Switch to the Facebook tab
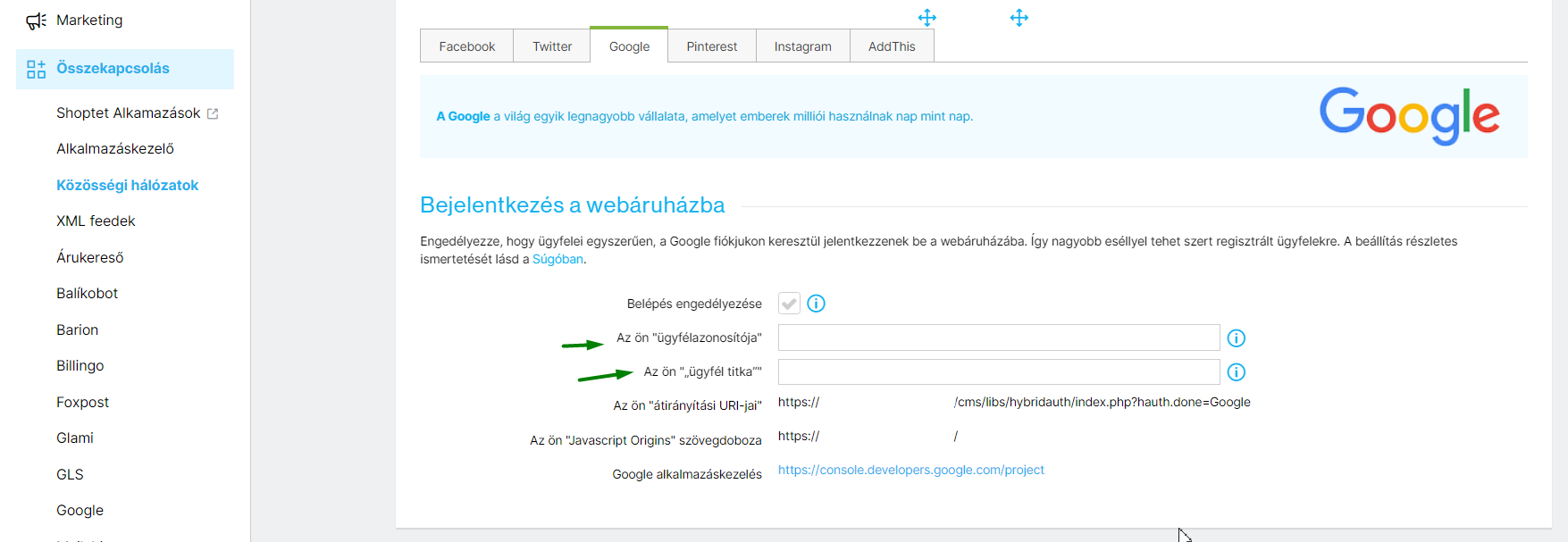The image size is (1568, 542). (466, 46)
